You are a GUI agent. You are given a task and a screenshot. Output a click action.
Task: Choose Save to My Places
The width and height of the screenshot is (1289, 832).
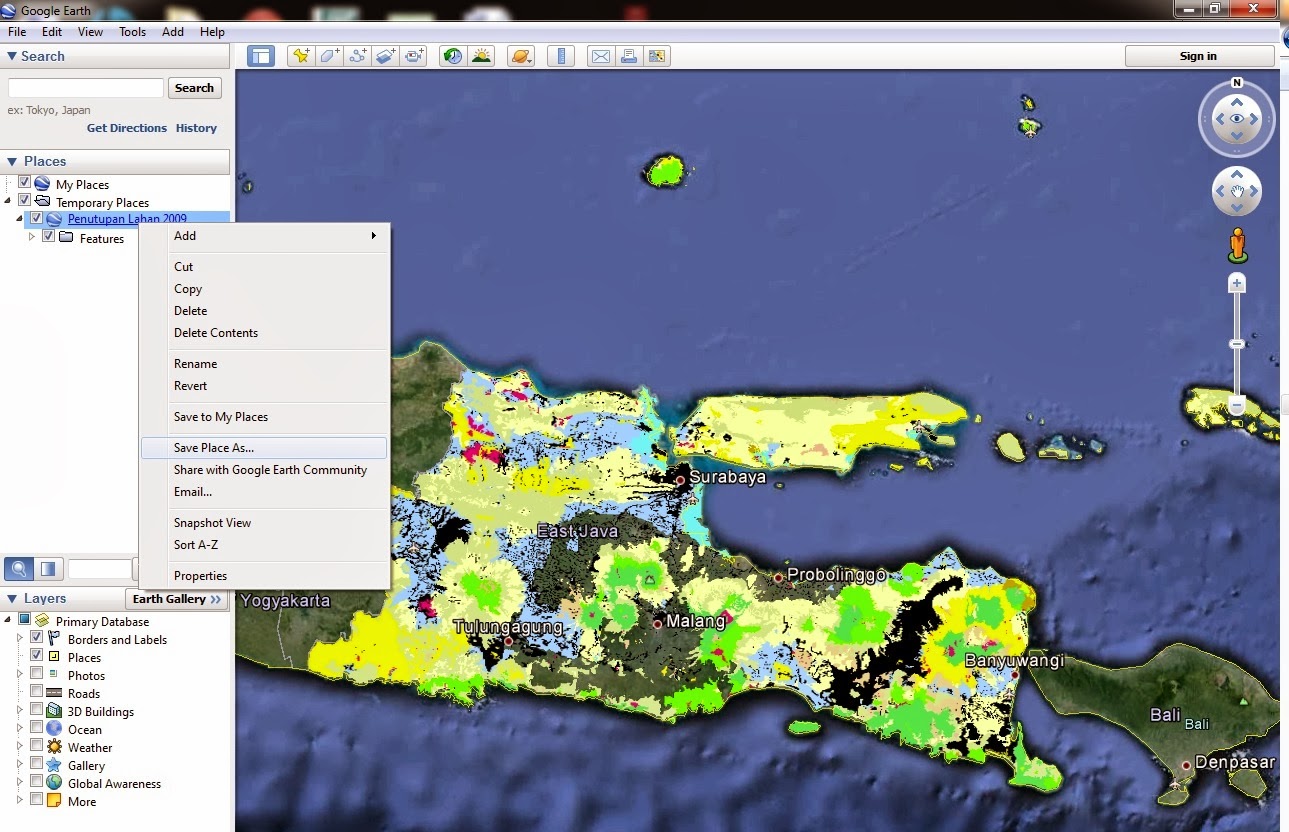(x=264, y=417)
